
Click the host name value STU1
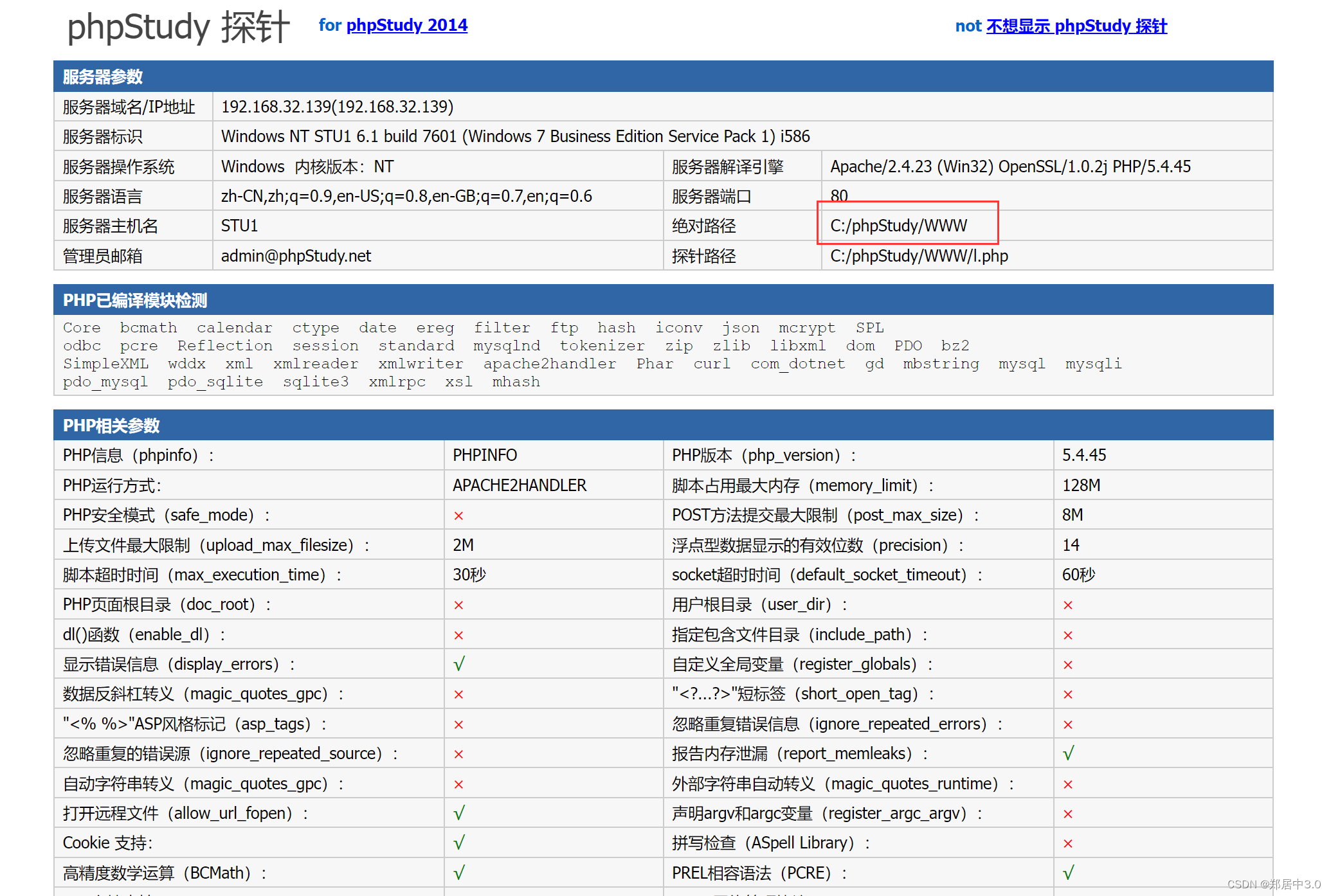(x=239, y=226)
